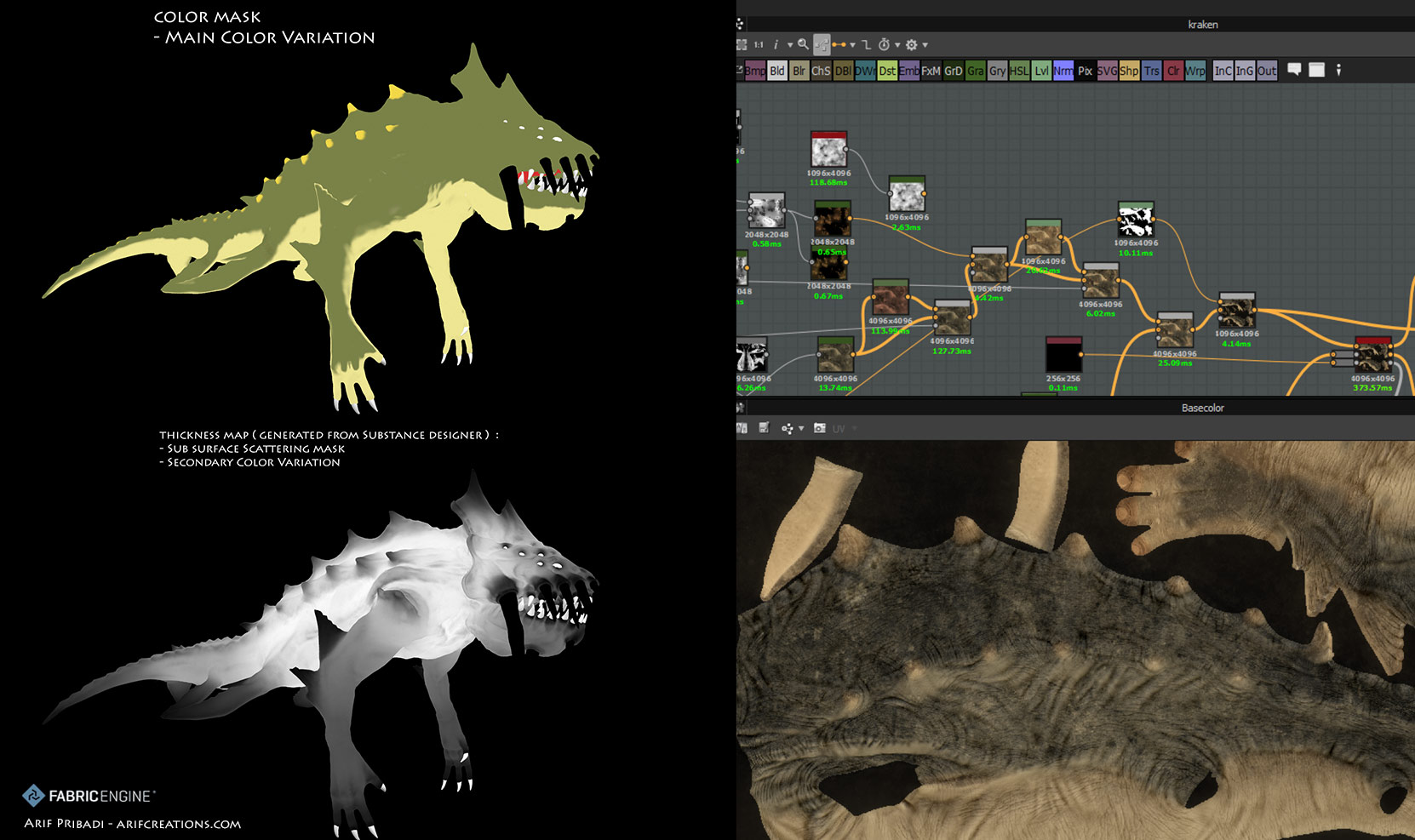This screenshot has height=840, width=1415.
Task: Add a comment using the speech bubble icon
Action: (1294, 70)
